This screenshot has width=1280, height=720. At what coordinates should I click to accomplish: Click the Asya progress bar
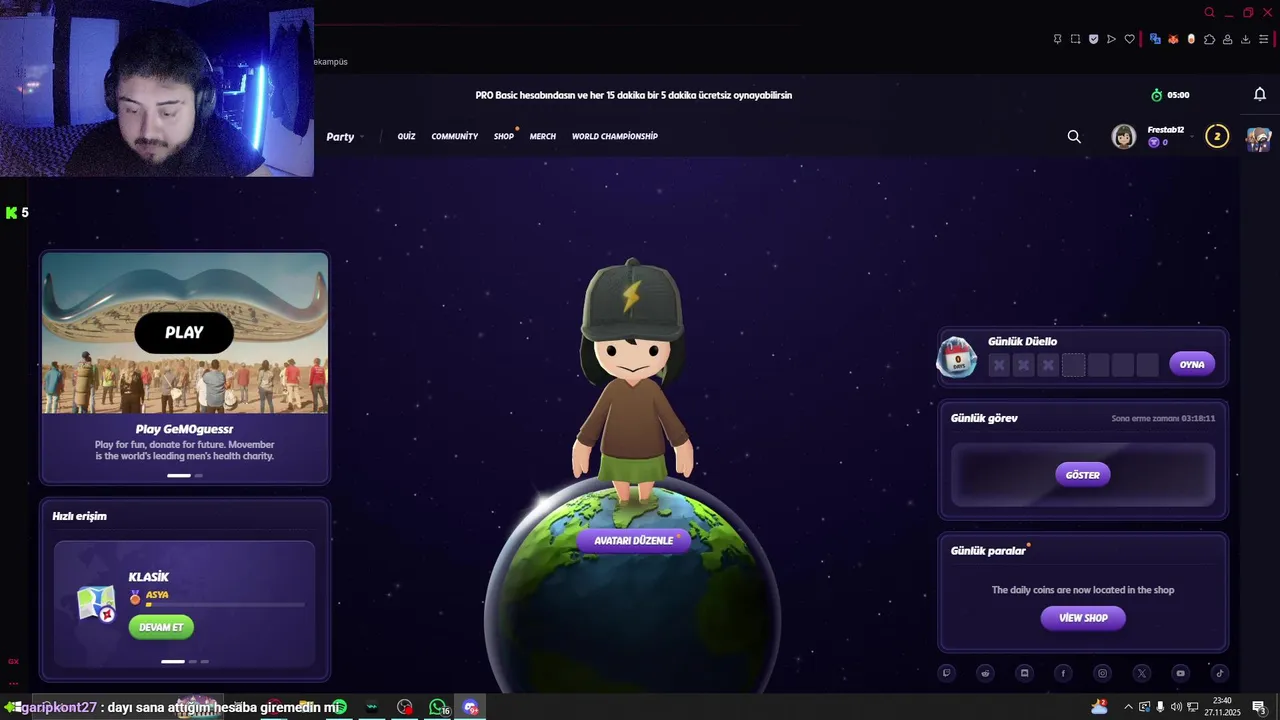pyautogui.click(x=225, y=605)
